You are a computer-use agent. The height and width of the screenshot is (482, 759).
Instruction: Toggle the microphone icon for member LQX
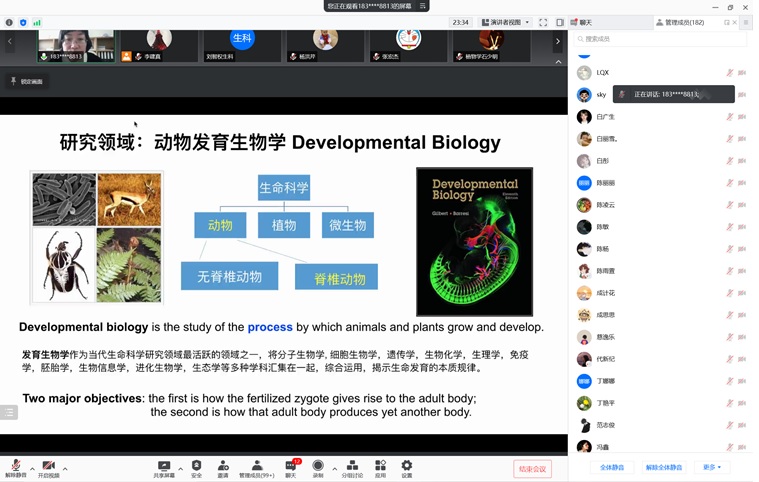click(x=730, y=73)
